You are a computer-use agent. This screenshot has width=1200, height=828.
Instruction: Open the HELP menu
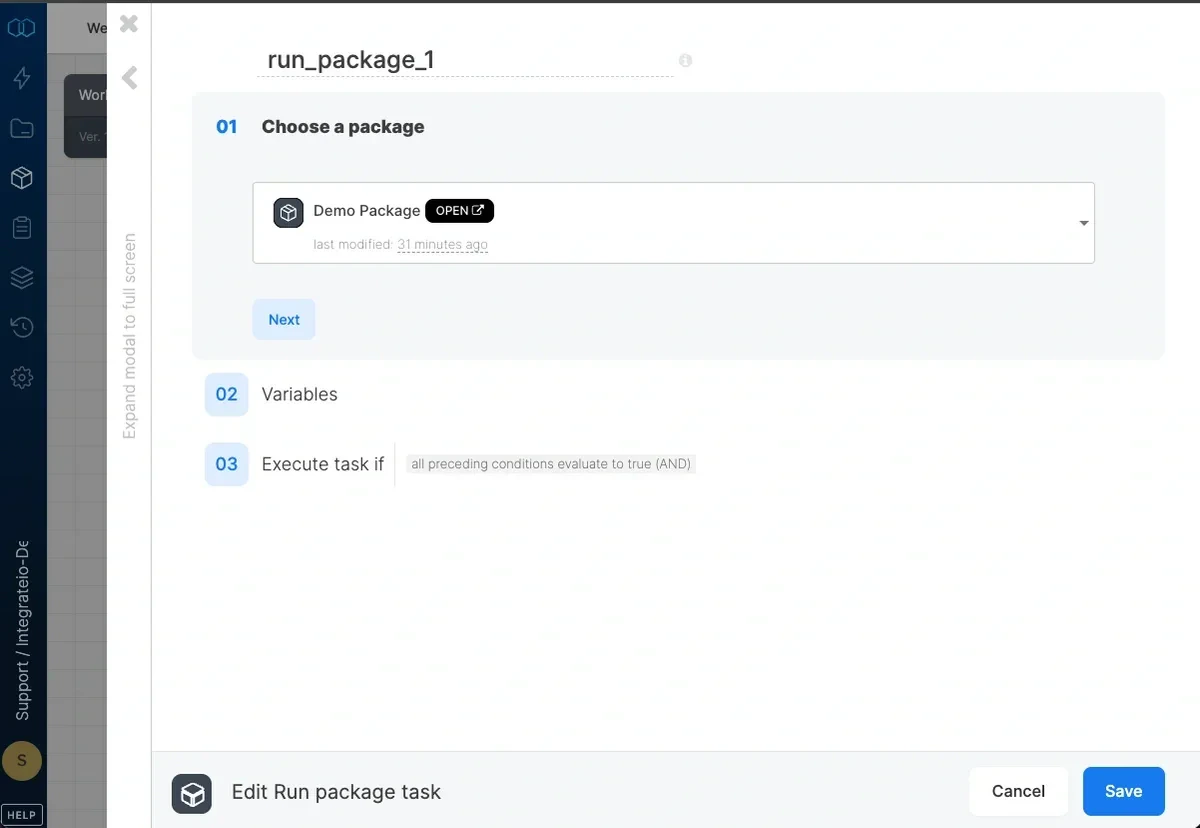22,814
